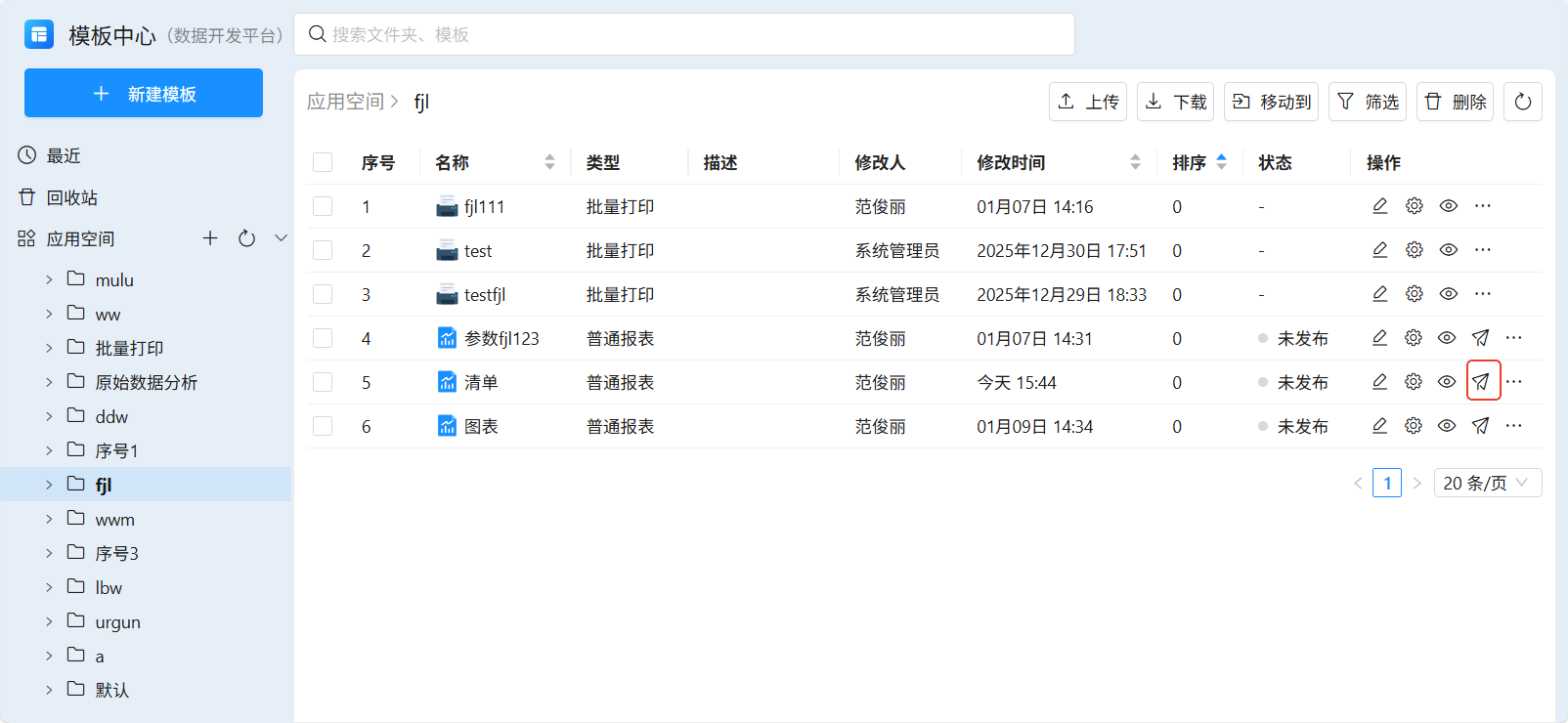
Task: Check the box for 图表 row
Action: coord(323,426)
